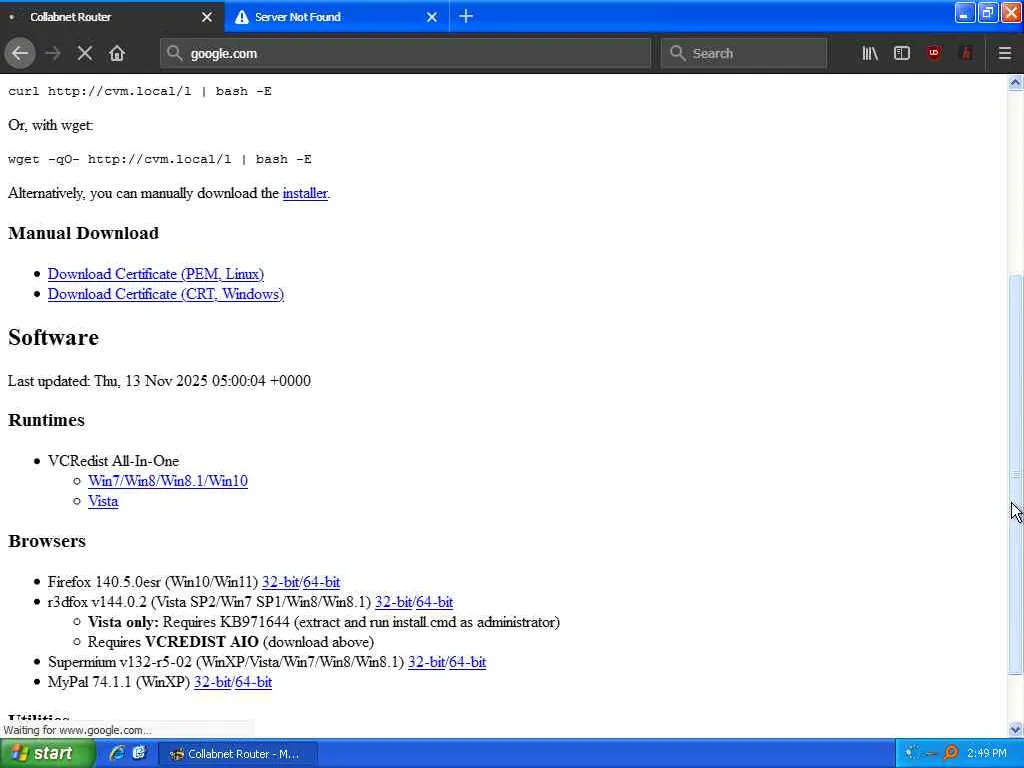
Task: Open the installer link
Action: pyautogui.click(x=304, y=193)
